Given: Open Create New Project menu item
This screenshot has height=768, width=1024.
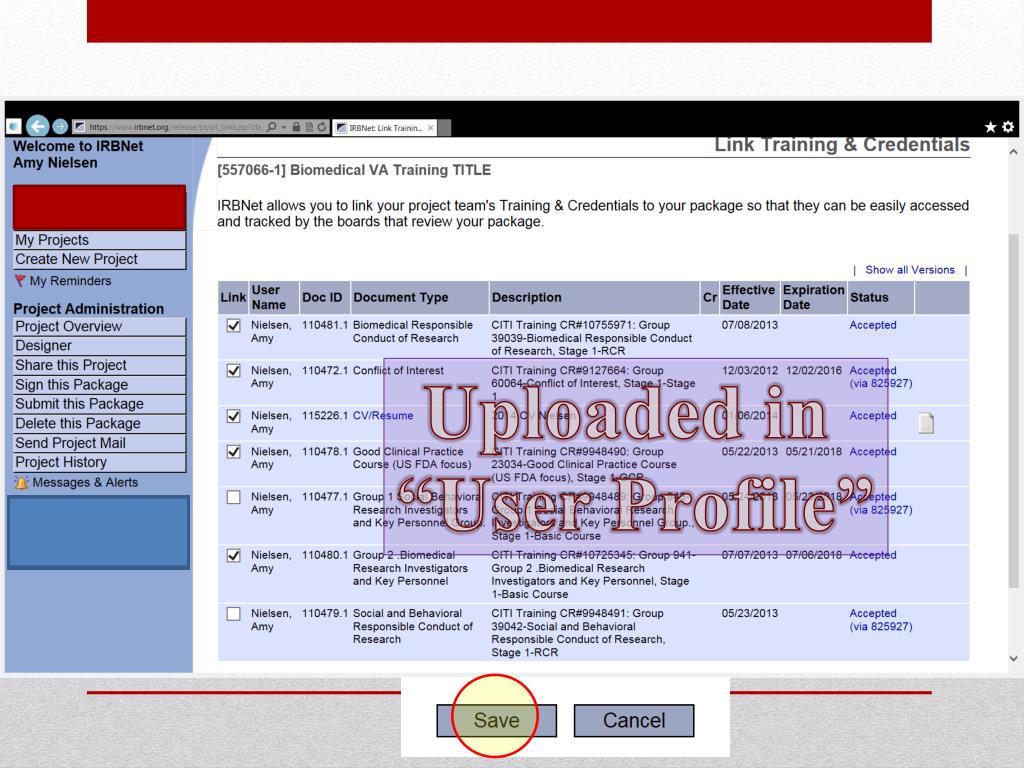Looking at the screenshot, I should [100, 259].
